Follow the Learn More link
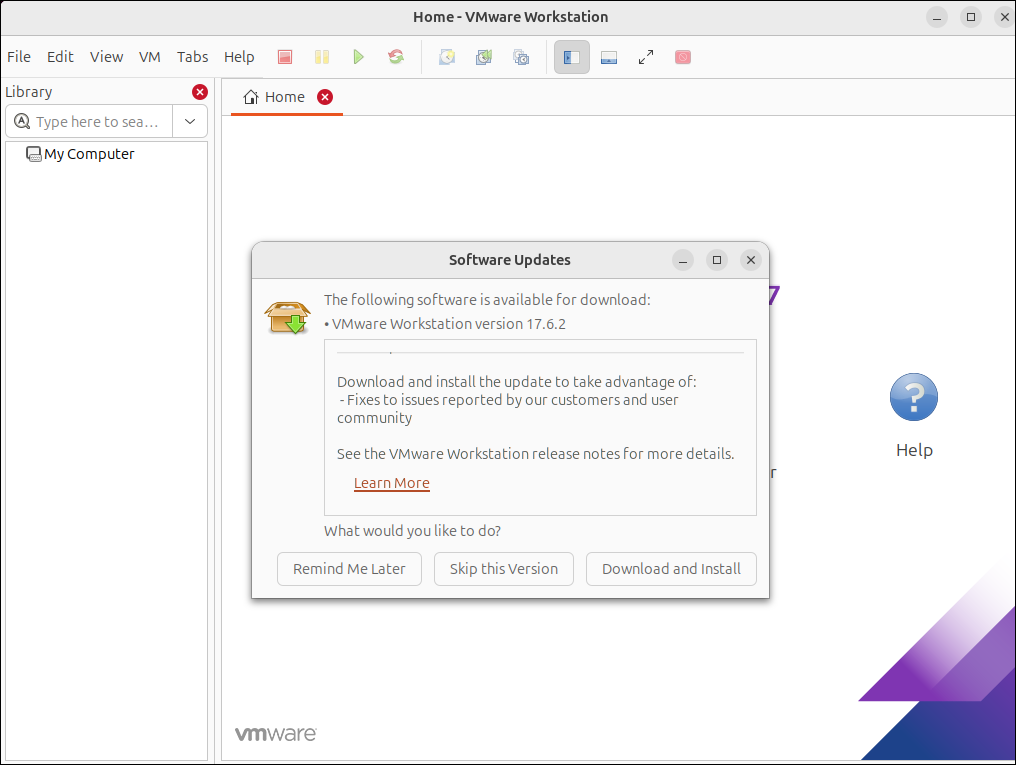 [391, 483]
